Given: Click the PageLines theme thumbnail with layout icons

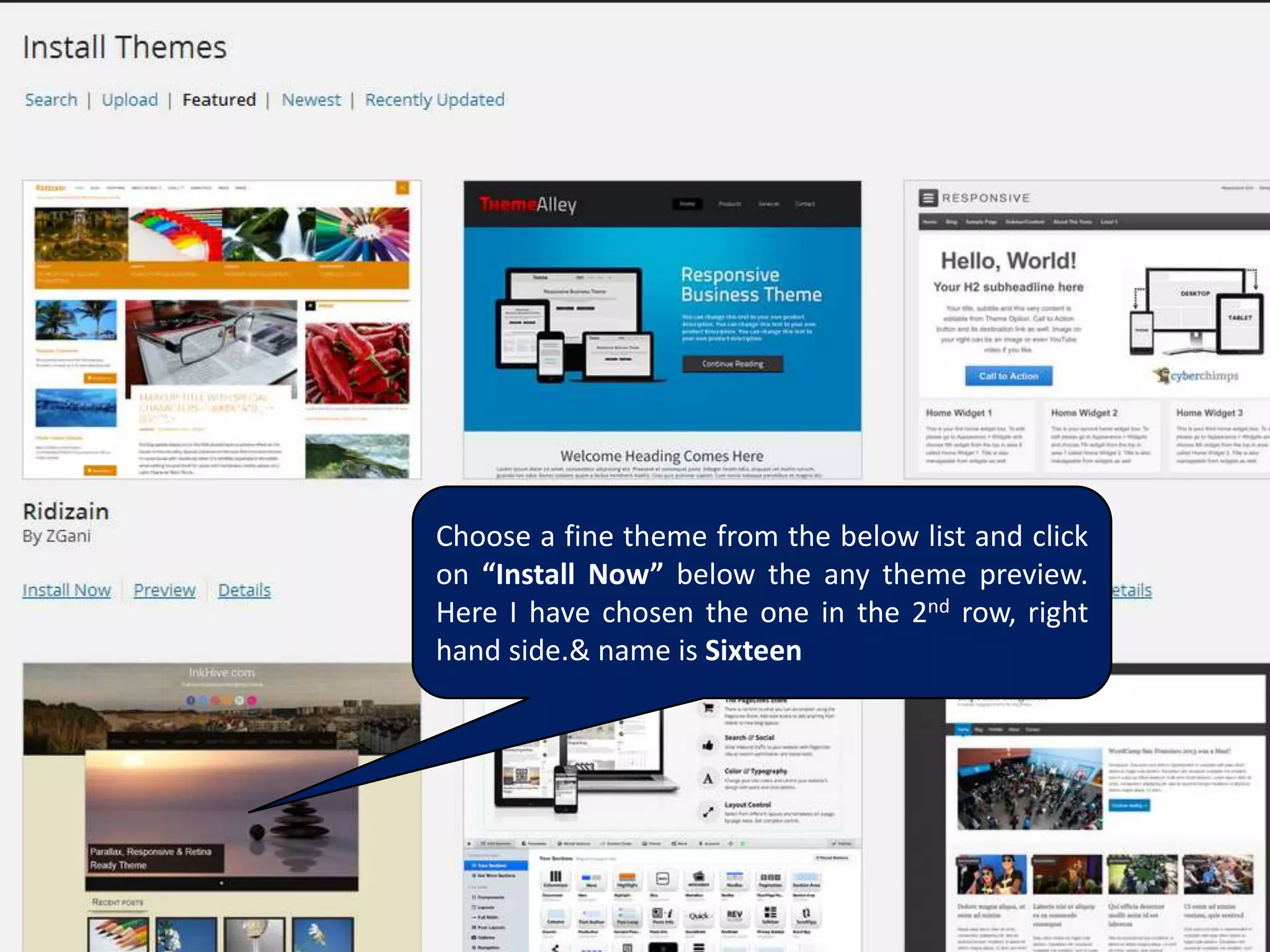Looking at the screenshot, I should click(x=662, y=826).
